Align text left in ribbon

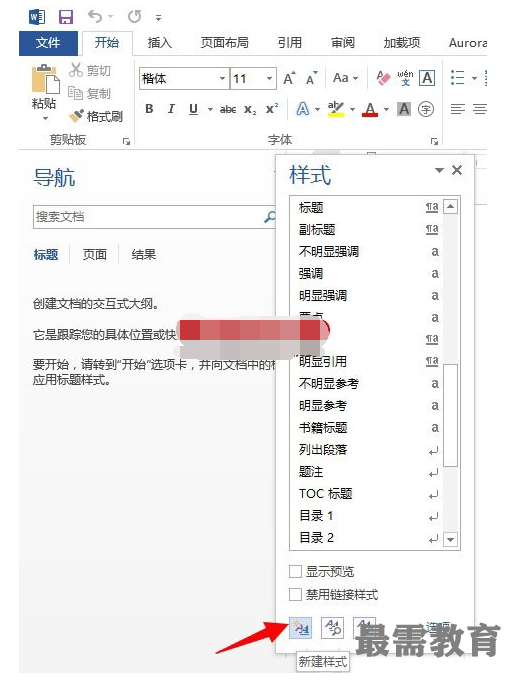pos(458,109)
